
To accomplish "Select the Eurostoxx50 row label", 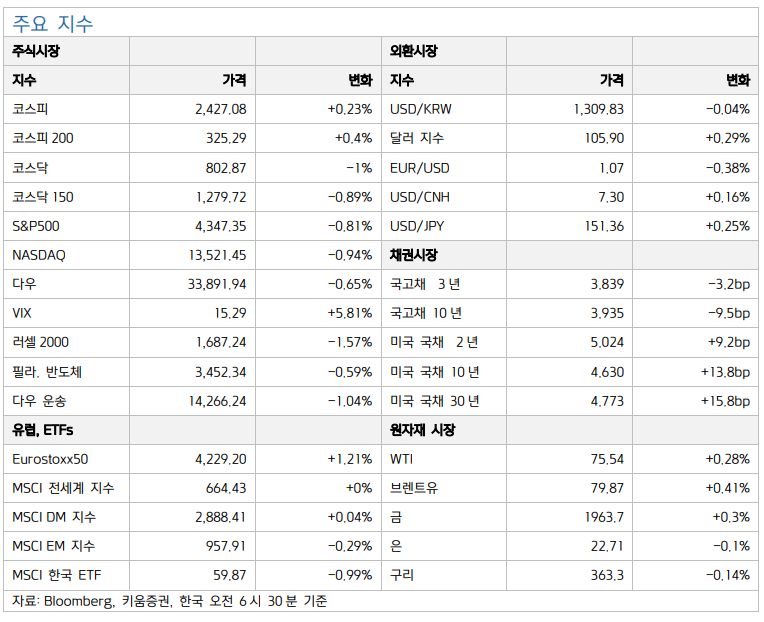I will pos(50,459).
